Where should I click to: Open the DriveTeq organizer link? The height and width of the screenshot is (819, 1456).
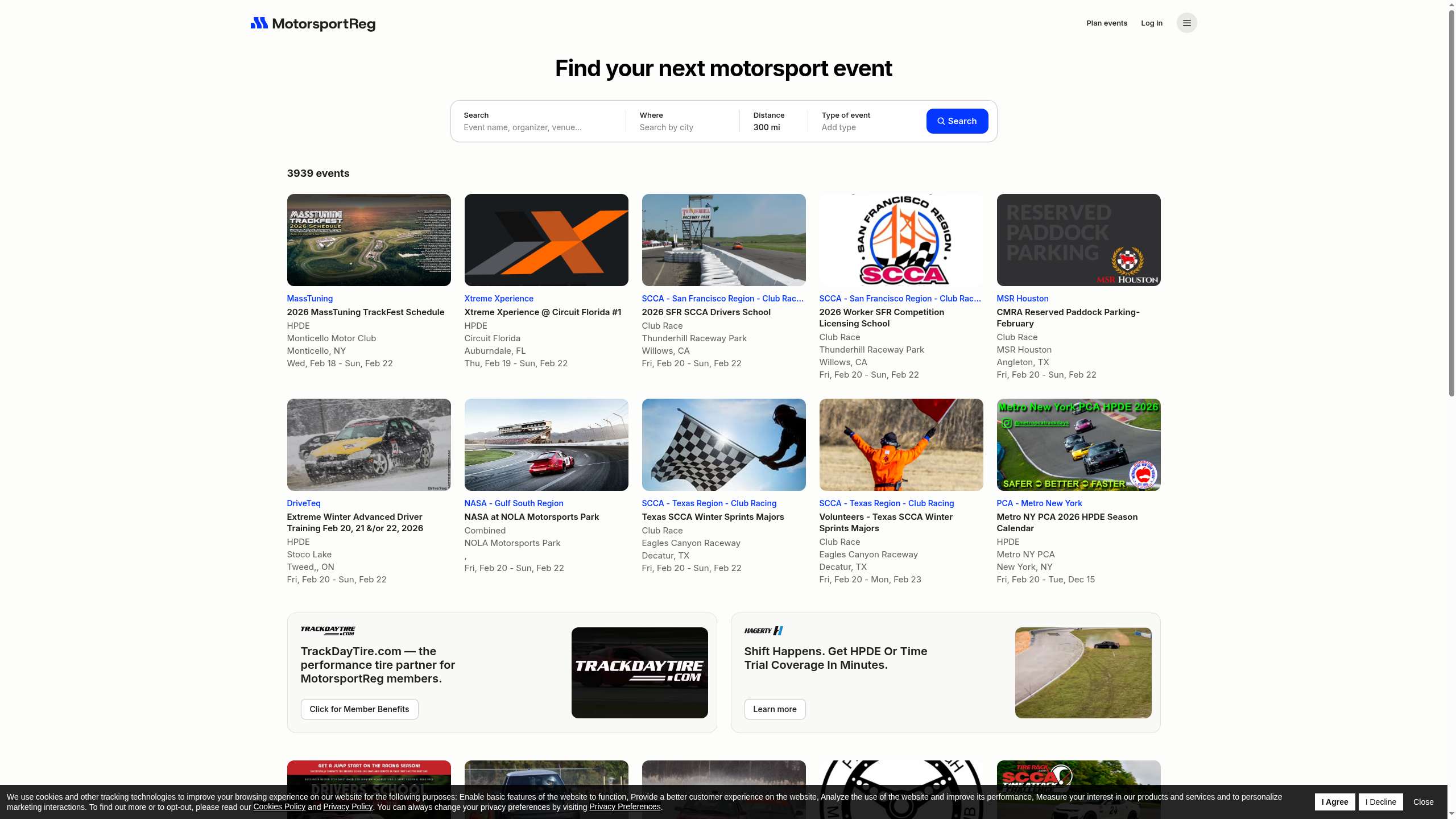pyautogui.click(x=304, y=503)
